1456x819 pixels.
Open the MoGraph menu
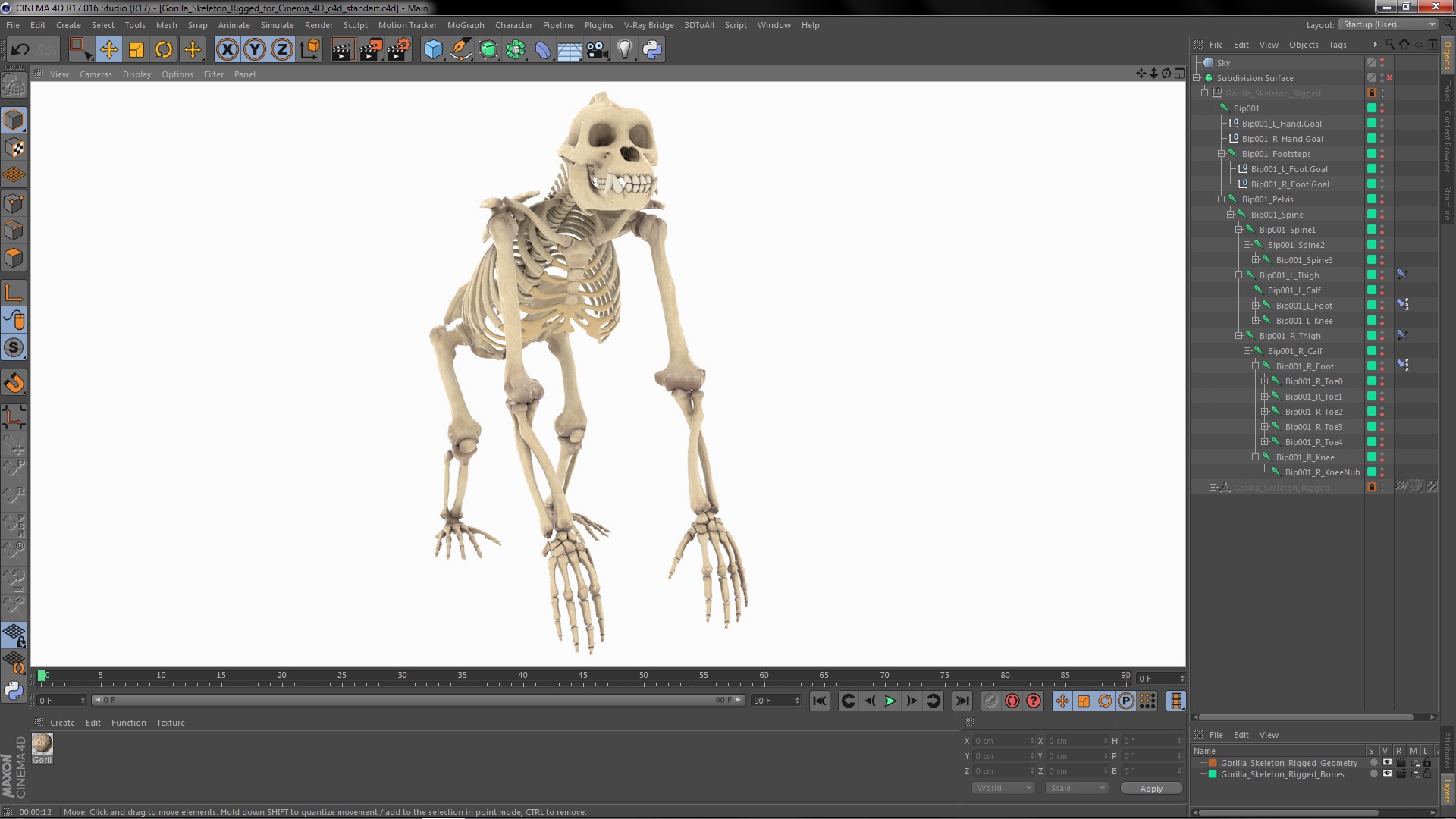tap(466, 25)
